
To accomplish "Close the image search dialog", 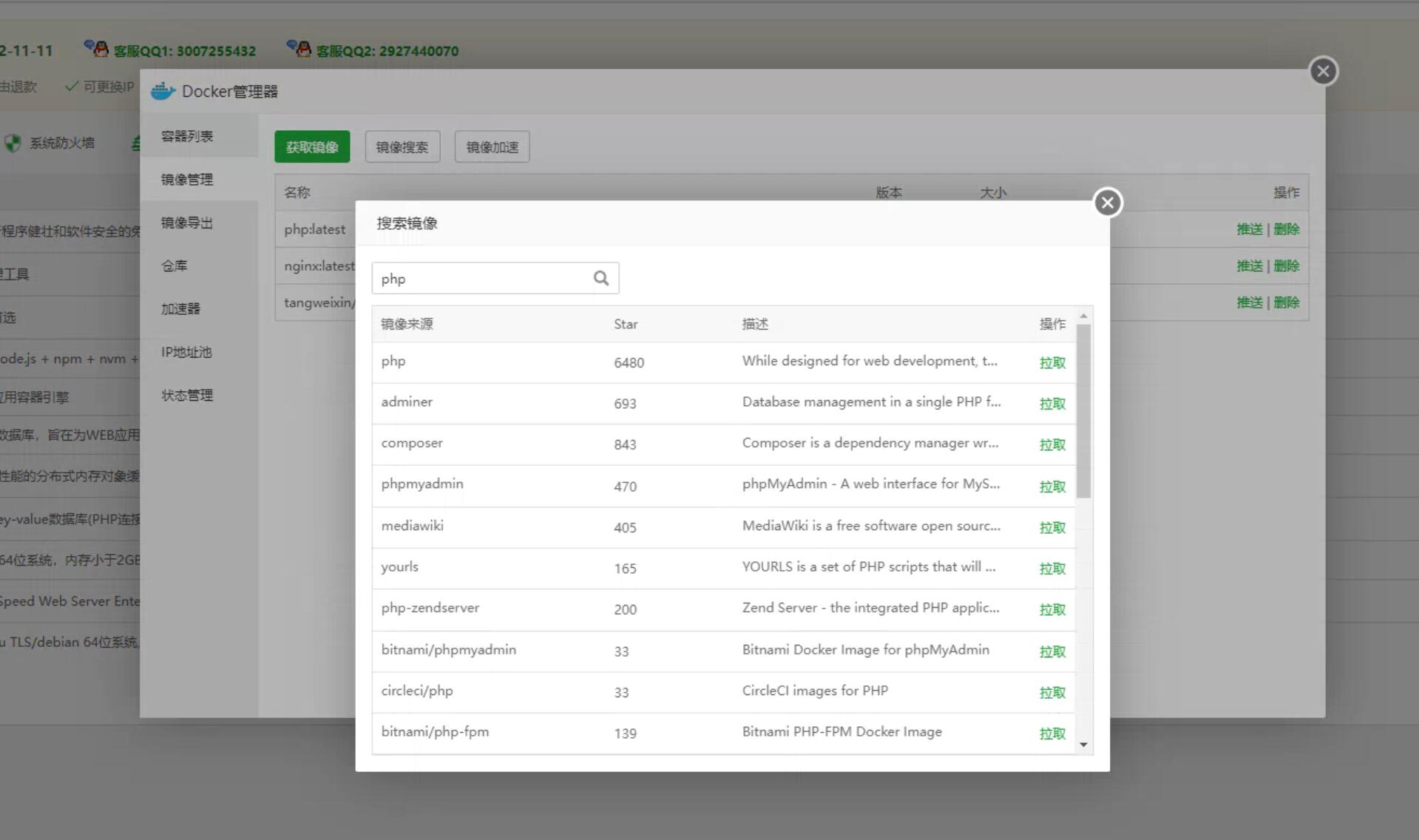I will (1107, 202).
